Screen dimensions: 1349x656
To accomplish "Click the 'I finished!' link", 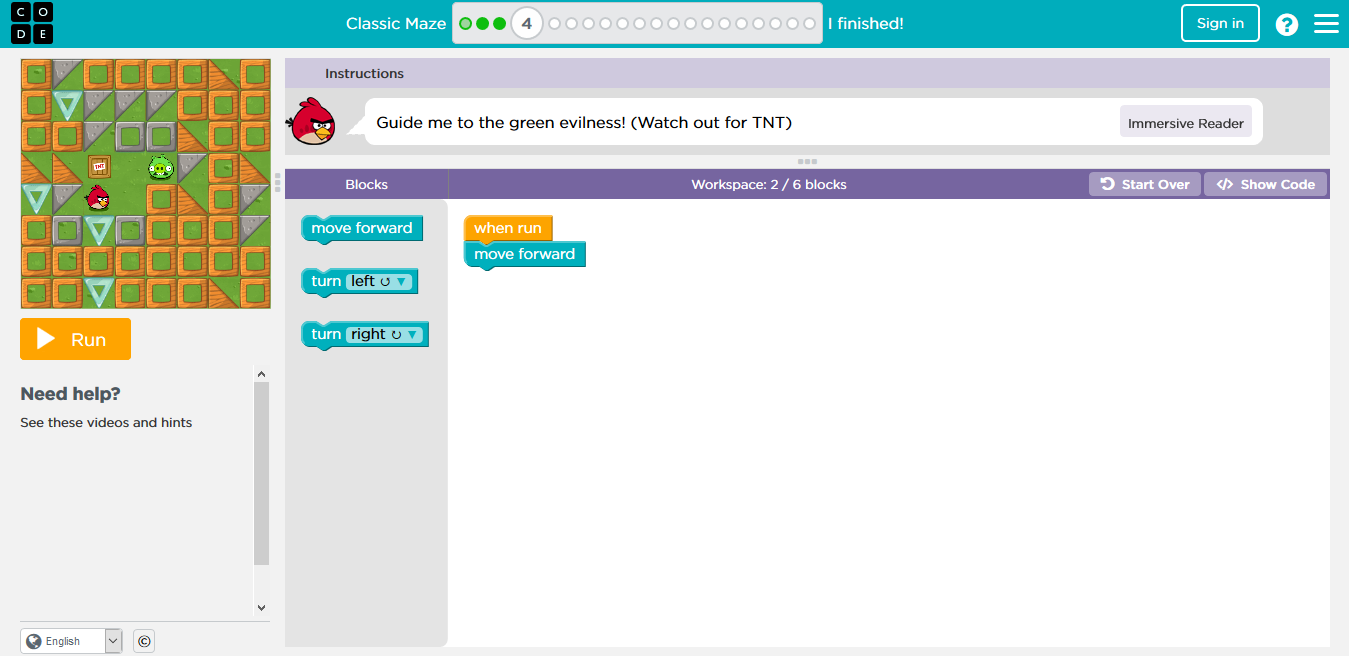I will click(x=866, y=23).
